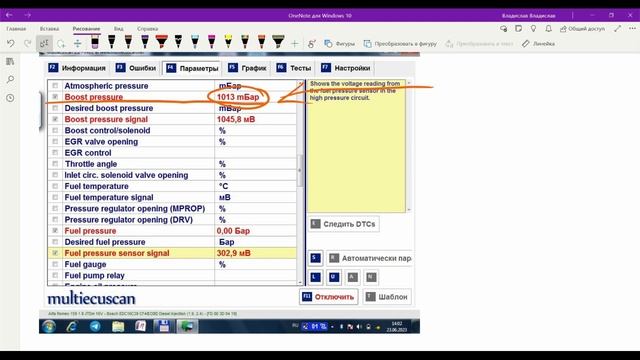
Task: Pick the light blue pen
Action: point(195,42)
